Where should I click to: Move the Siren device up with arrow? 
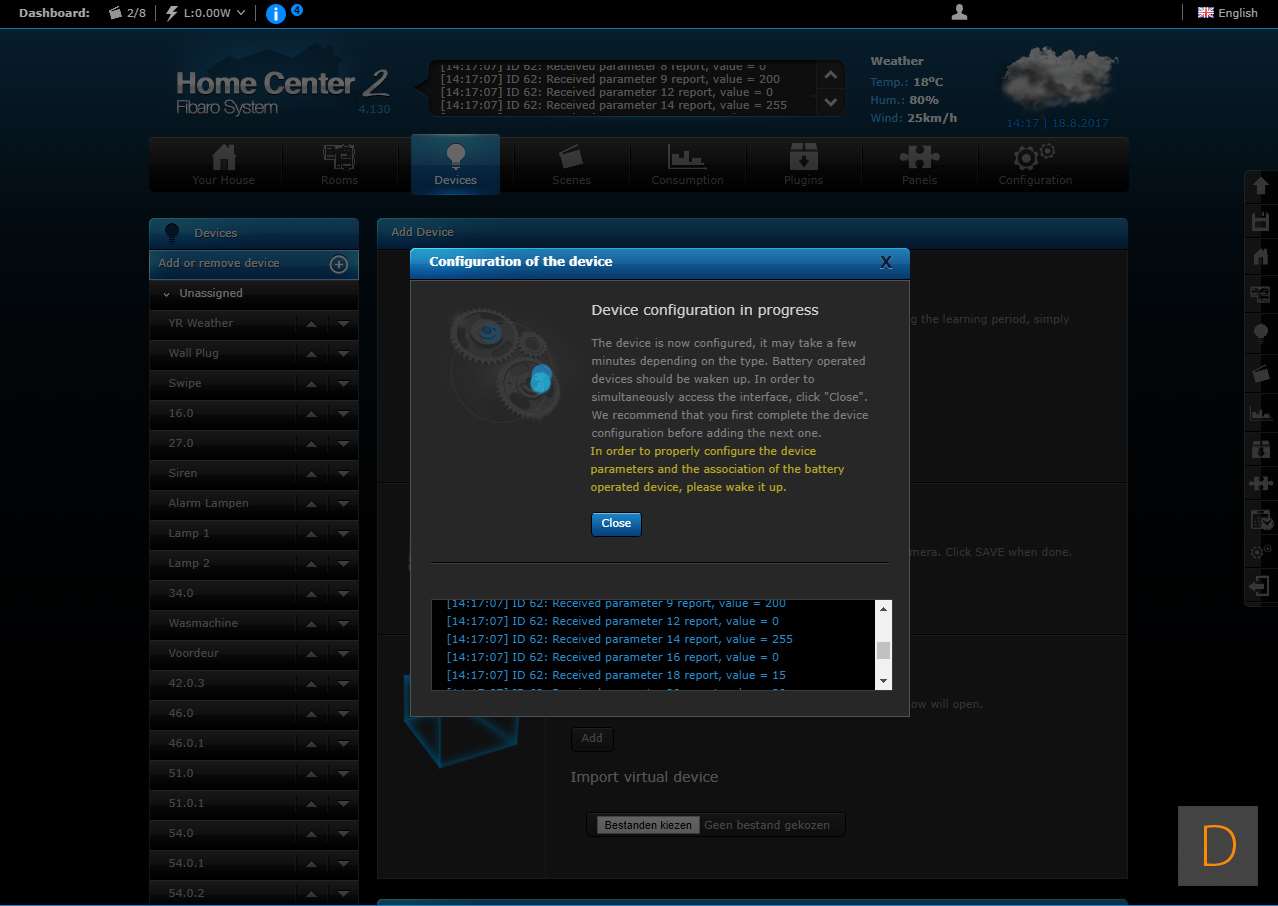point(312,474)
